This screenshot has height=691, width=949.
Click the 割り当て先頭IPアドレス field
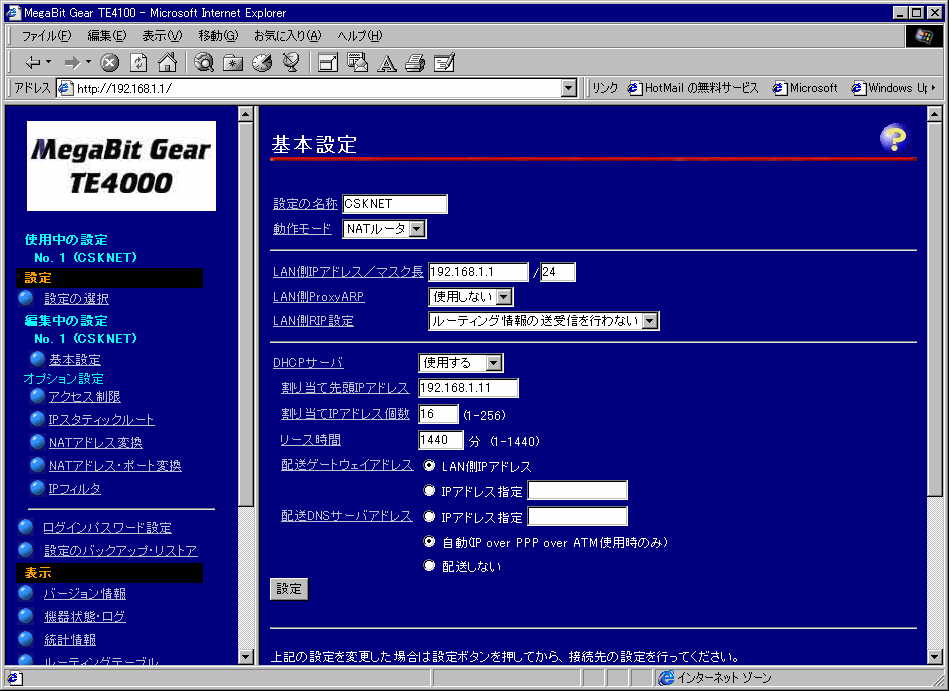pyautogui.click(x=468, y=388)
